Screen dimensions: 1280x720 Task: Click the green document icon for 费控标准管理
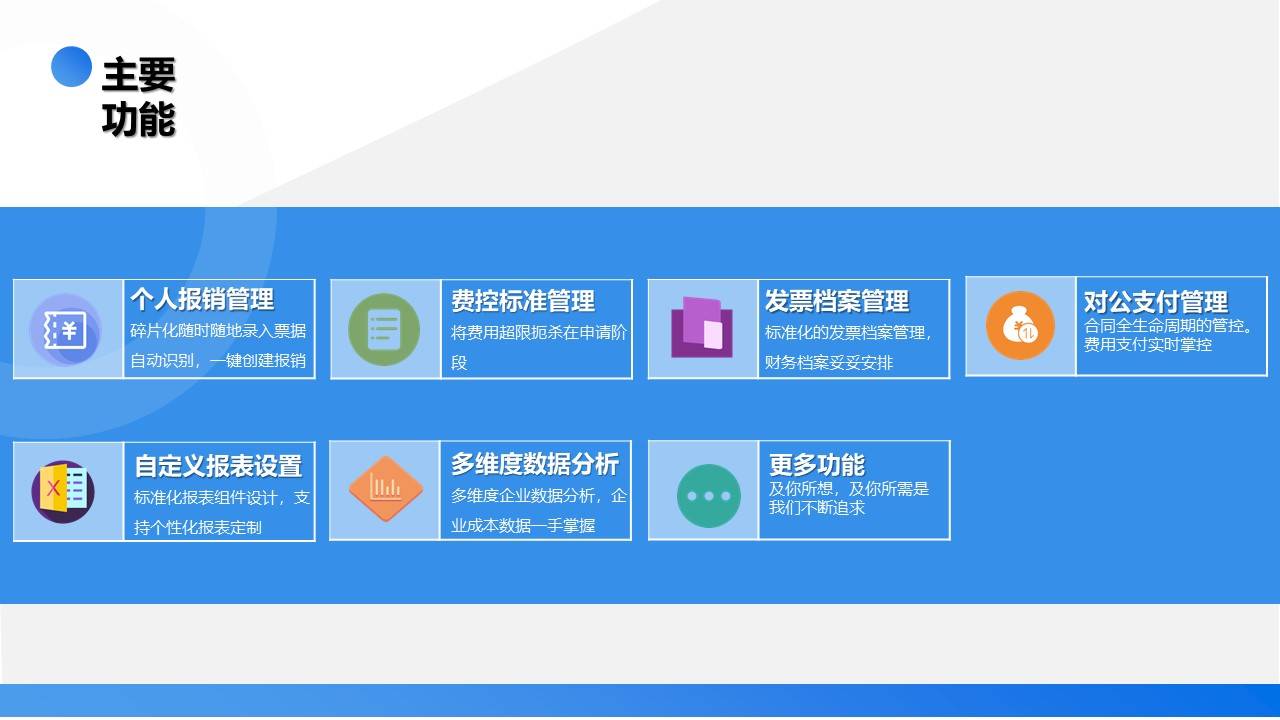[x=384, y=329]
